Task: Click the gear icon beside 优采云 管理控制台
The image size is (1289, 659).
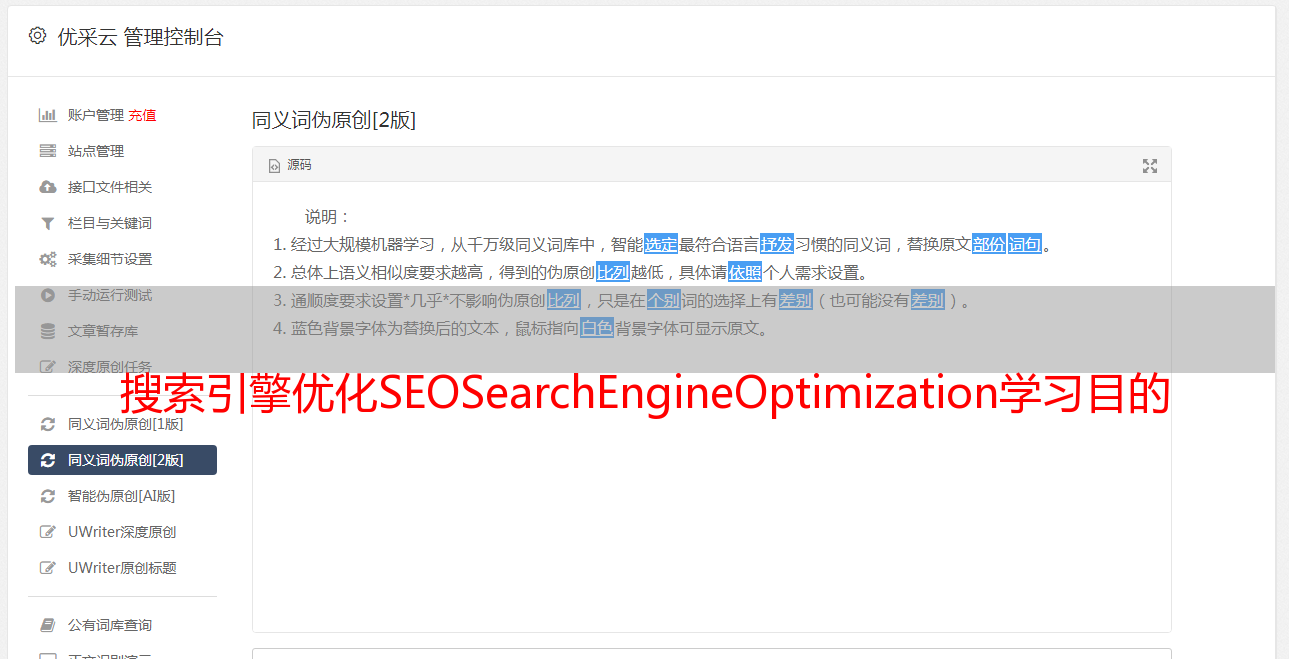Action: click(x=37, y=36)
